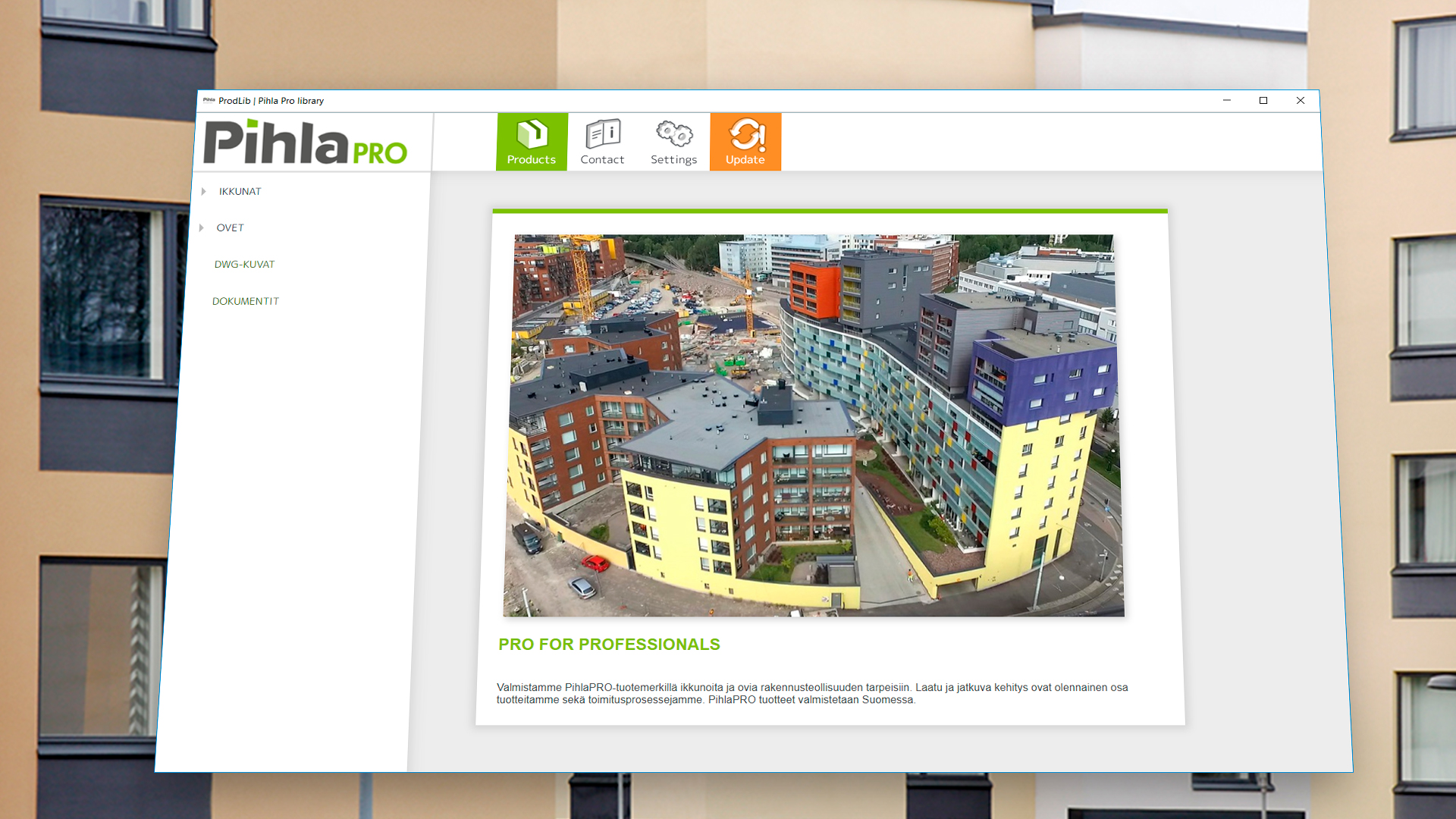Viewport: 1456px width, 819px height.
Task: Maximize the ProdLib window
Action: pos(1263,101)
